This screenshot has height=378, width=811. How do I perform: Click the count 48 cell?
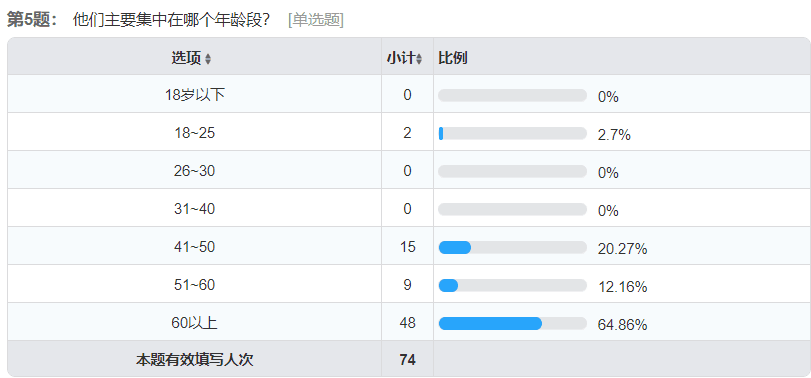pos(408,323)
